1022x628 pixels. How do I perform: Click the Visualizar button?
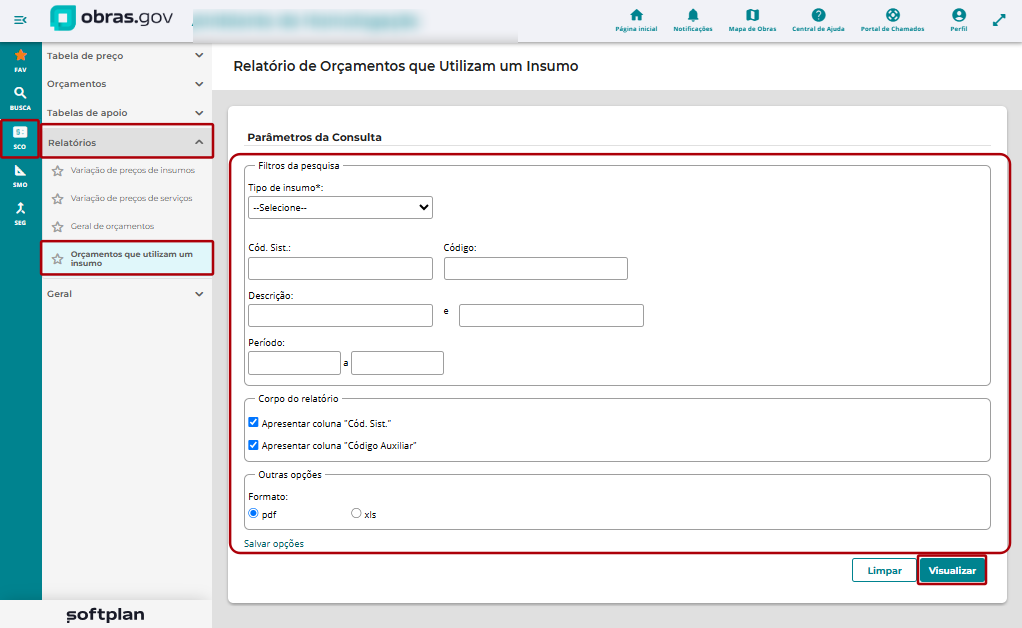pyautogui.click(x=952, y=570)
